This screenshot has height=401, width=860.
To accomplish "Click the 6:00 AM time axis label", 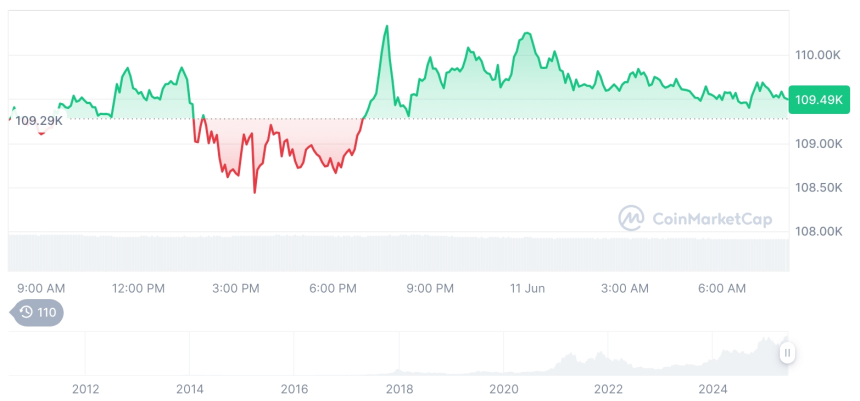I will tap(722, 288).
